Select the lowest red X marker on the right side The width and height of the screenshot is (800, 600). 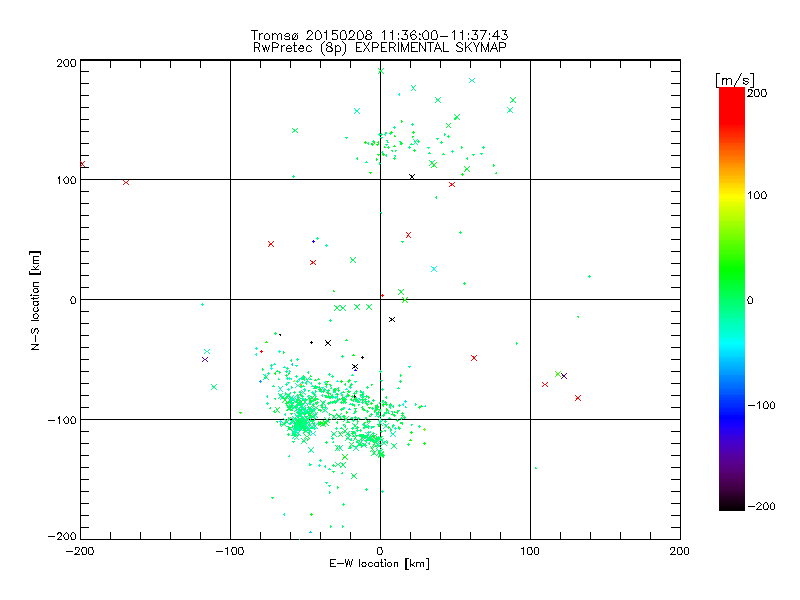(x=578, y=398)
